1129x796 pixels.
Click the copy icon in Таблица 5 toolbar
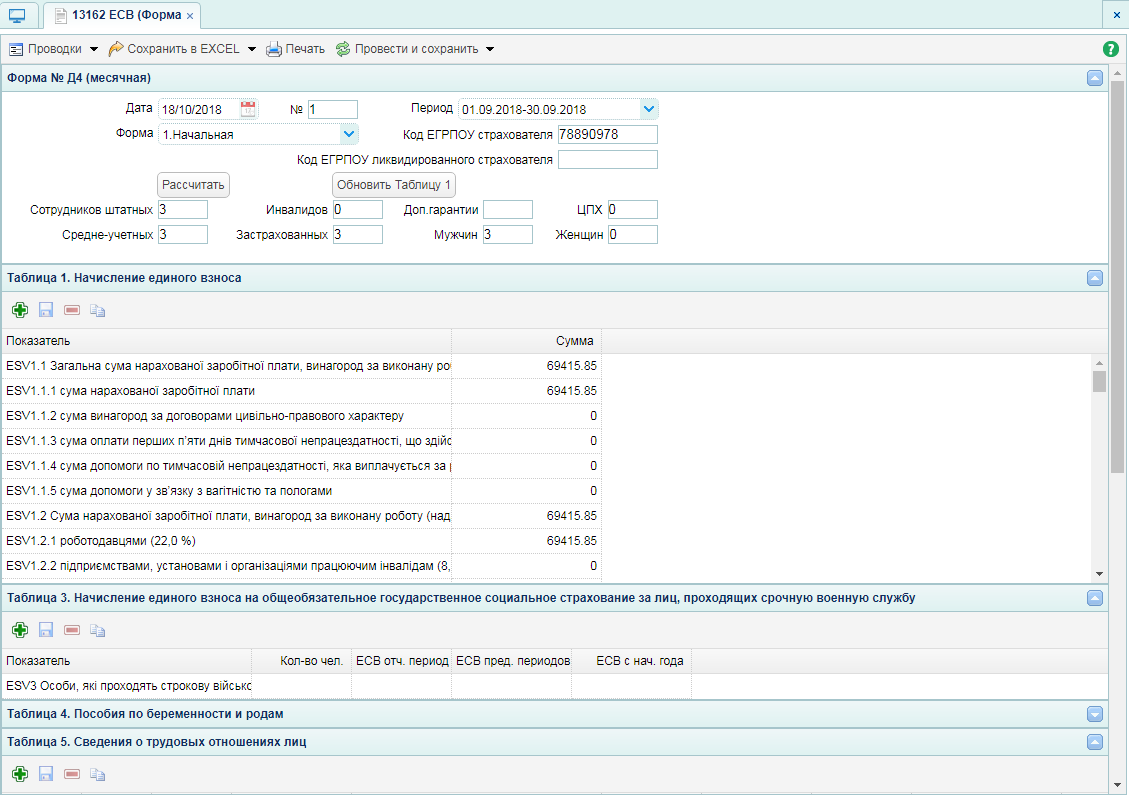[x=98, y=774]
